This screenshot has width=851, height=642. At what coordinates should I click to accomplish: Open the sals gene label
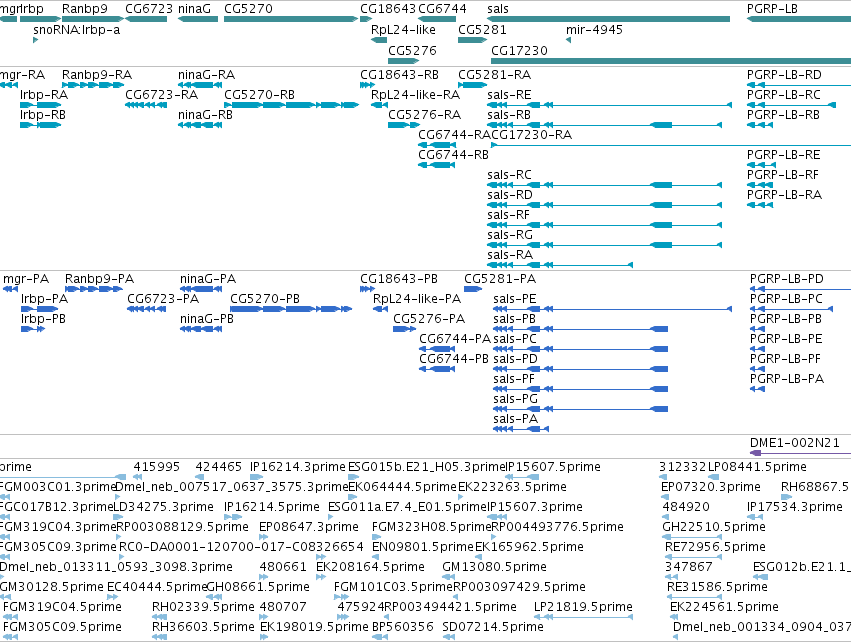pyautogui.click(x=498, y=9)
